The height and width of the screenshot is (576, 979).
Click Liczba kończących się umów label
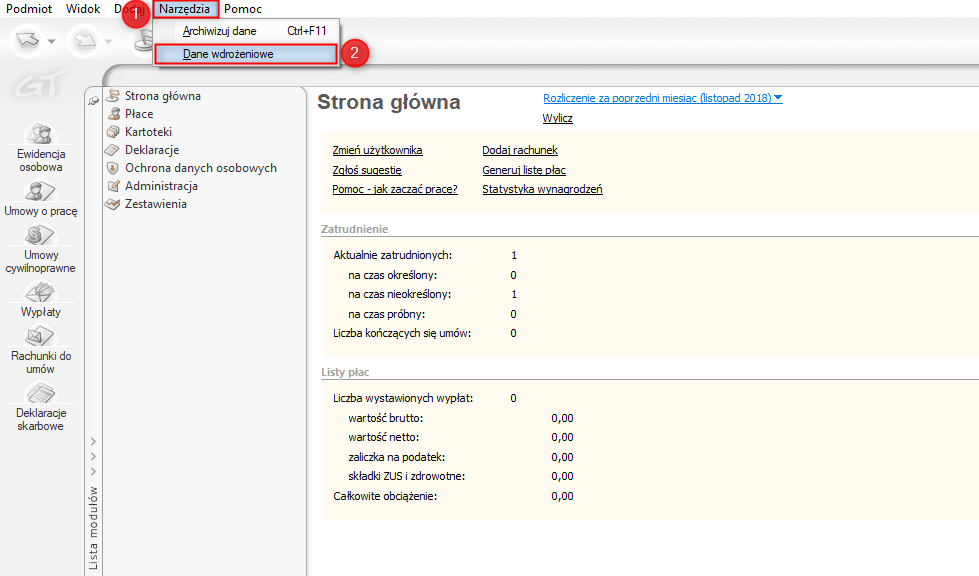click(x=401, y=333)
